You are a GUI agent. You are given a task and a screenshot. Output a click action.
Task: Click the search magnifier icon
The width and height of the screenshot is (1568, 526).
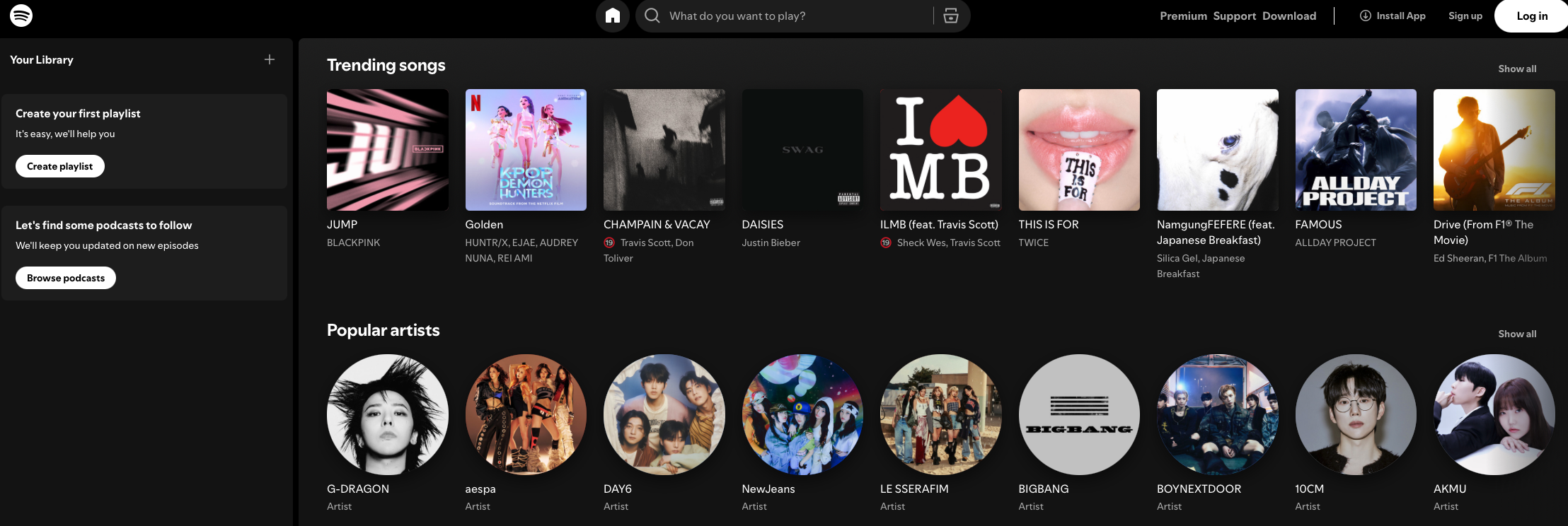tap(652, 16)
